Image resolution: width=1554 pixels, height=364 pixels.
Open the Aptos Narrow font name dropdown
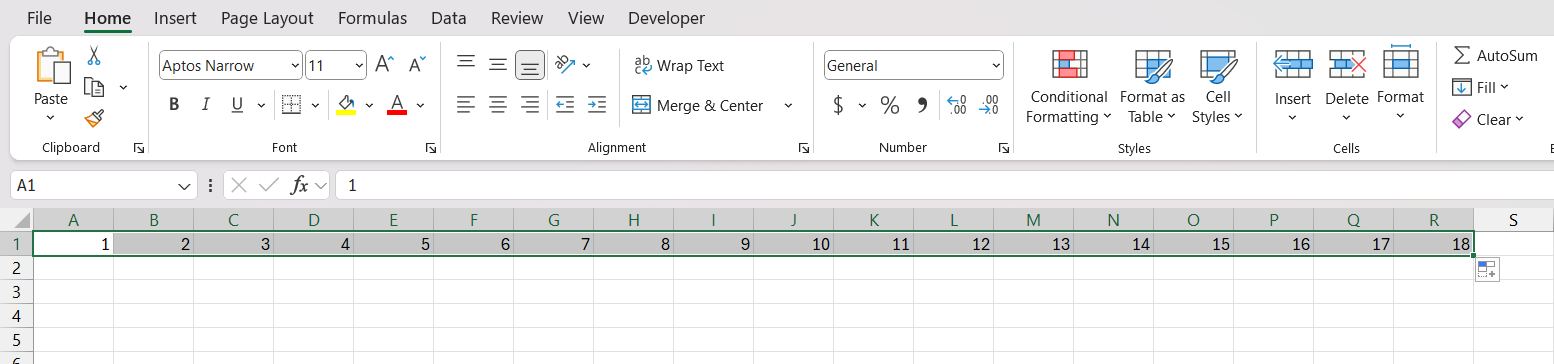(294, 66)
